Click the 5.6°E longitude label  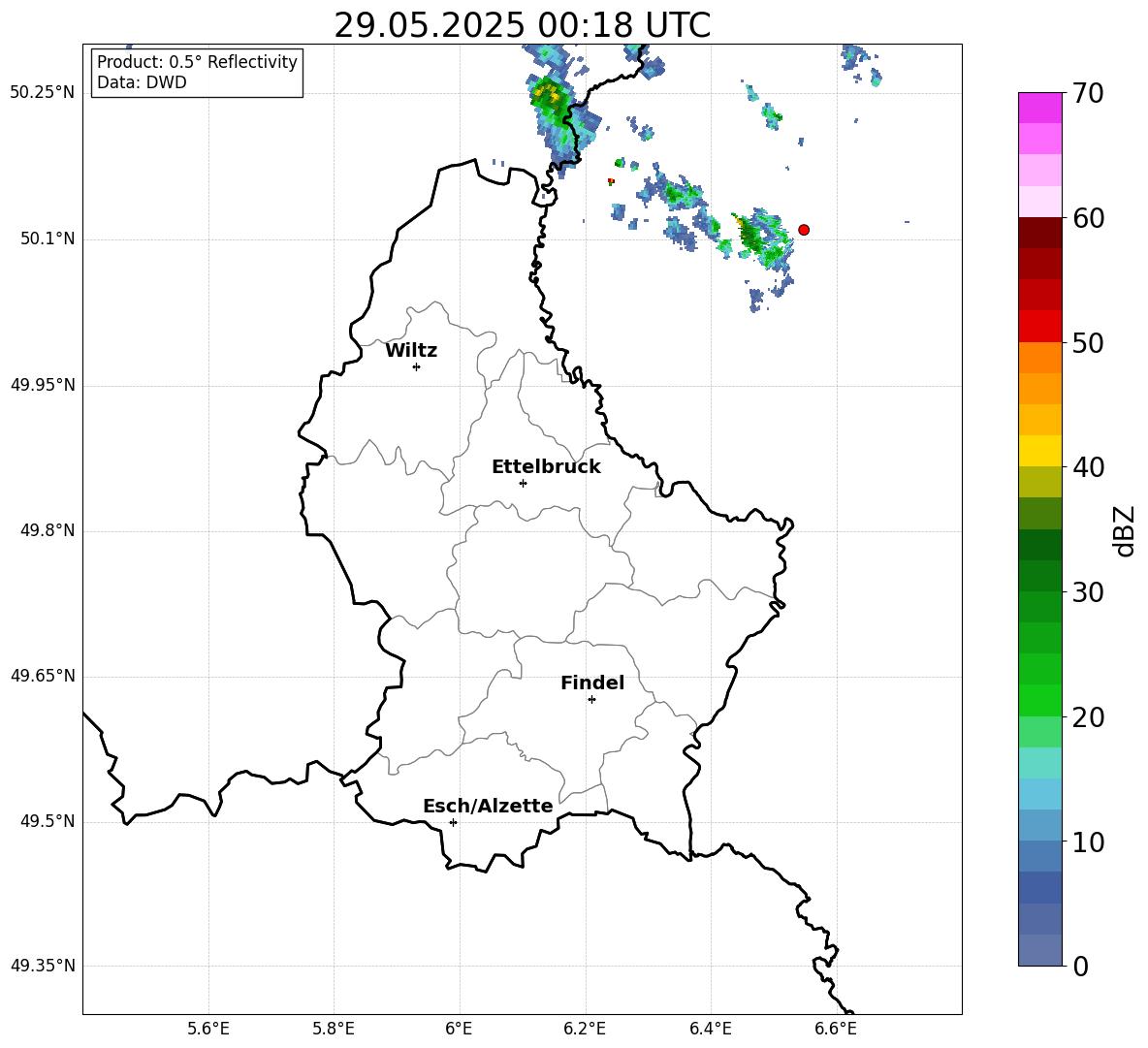pos(208,1029)
